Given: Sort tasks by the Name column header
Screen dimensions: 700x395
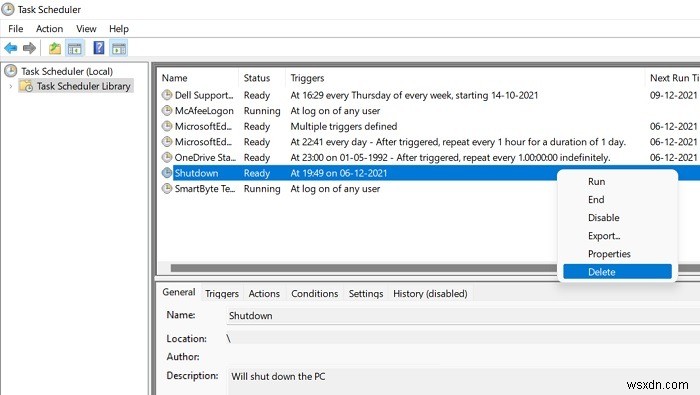Looking at the screenshot, I should click(199, 78).
